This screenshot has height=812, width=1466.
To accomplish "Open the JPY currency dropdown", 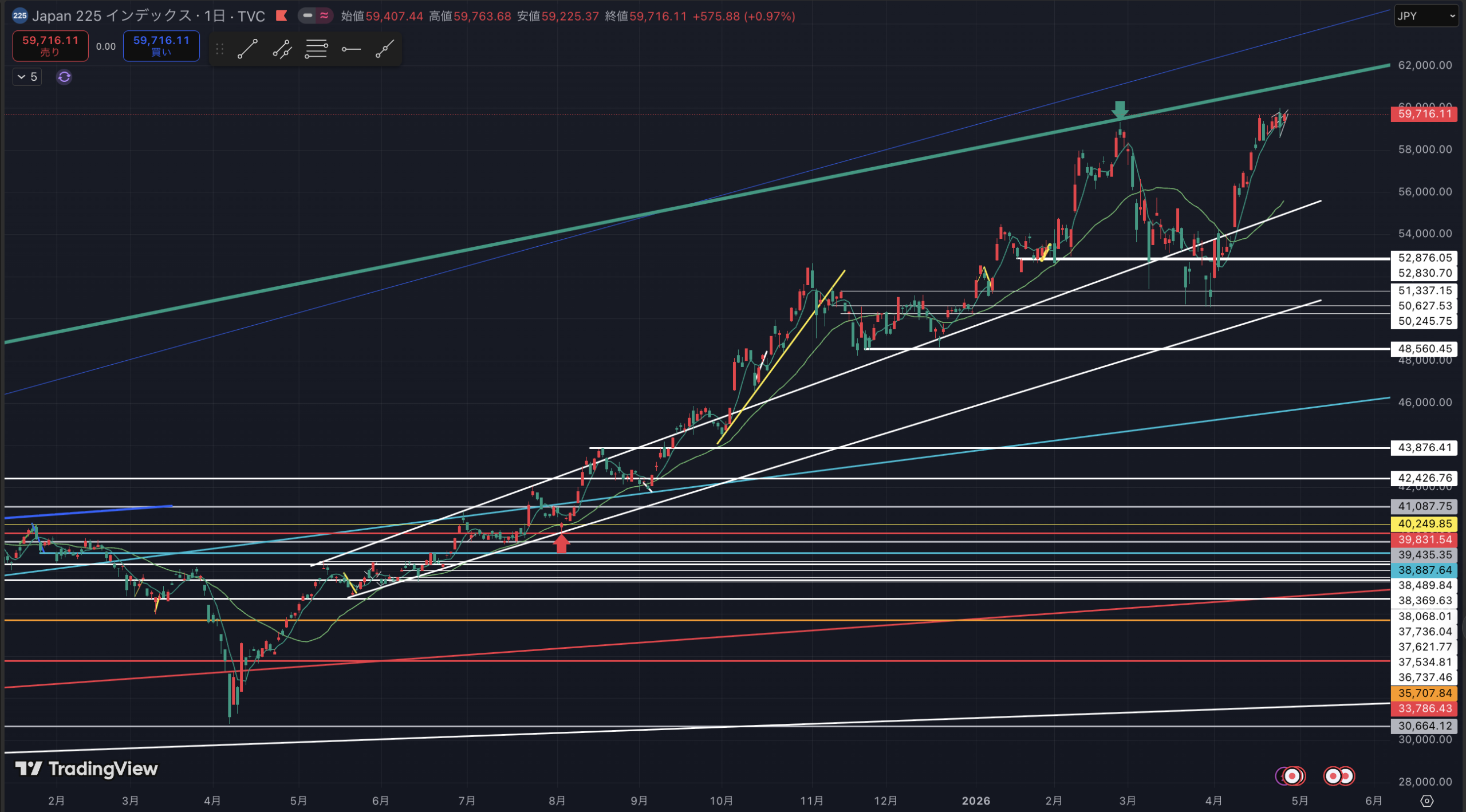I will pyautogui.click(x=1426, y=16).
